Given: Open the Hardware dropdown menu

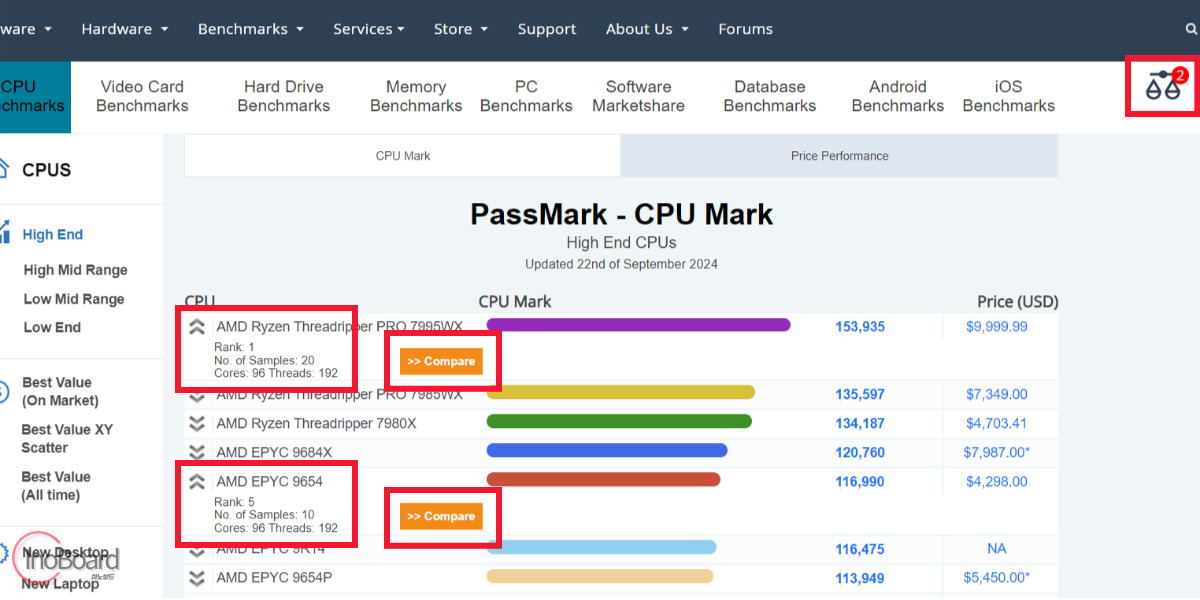Looking at the screenshot, I should (125, 29).
